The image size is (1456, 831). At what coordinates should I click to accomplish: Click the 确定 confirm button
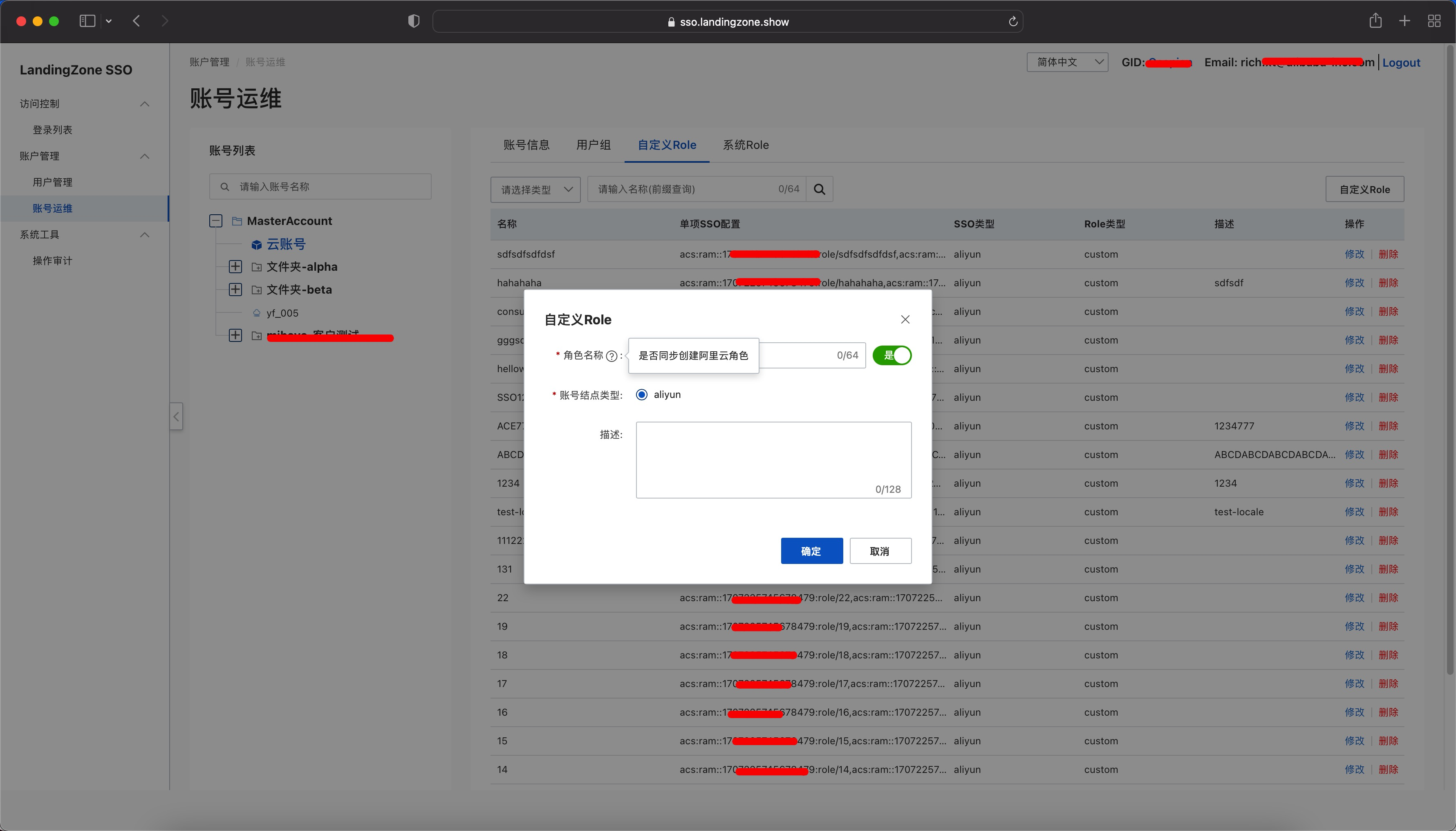811,551
